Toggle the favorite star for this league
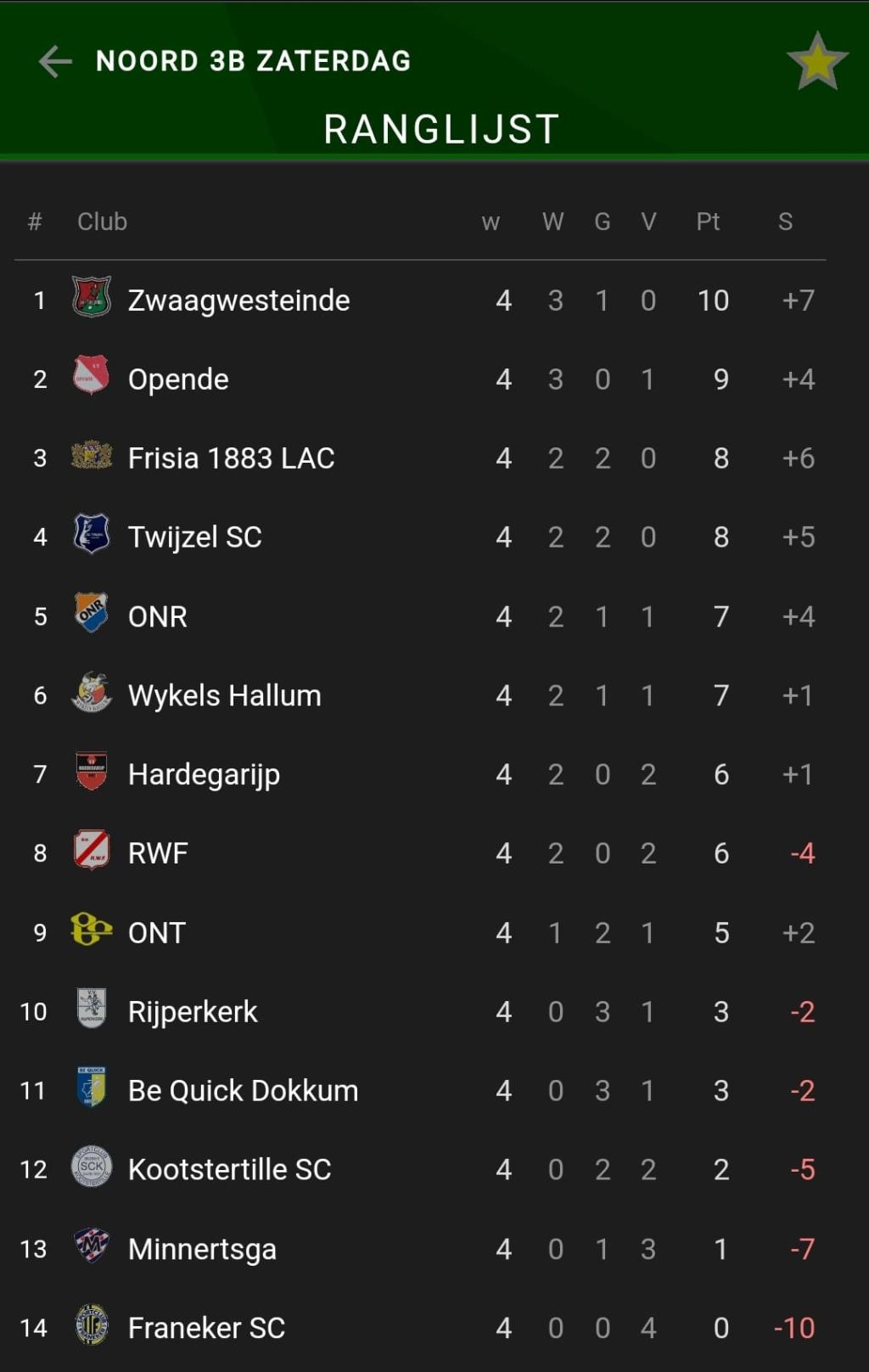This screenshot has width=869, height=1372. (817, 61)
